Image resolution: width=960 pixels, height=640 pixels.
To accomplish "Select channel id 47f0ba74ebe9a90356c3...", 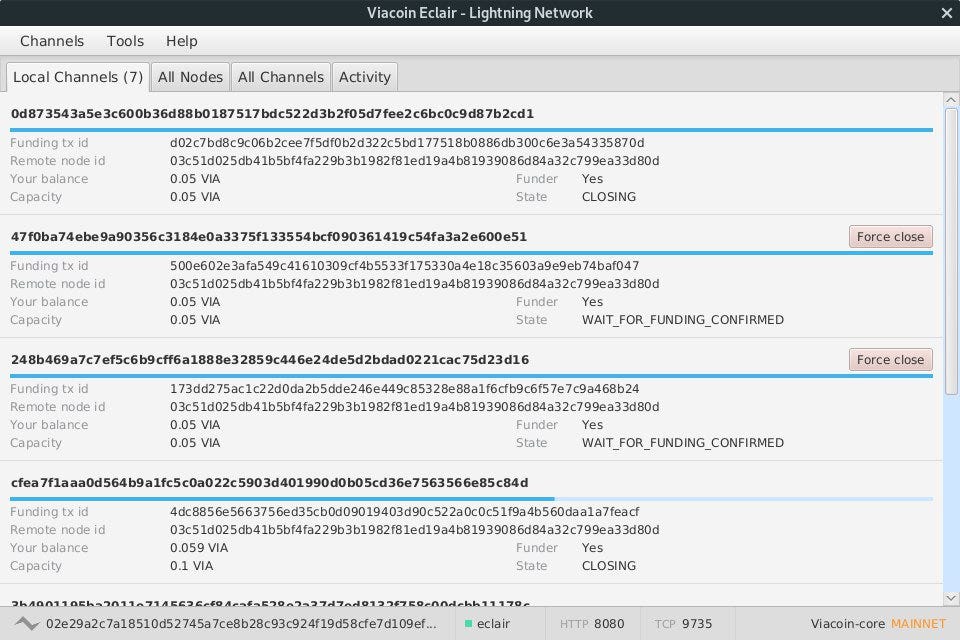I will (x=269, y=237).
